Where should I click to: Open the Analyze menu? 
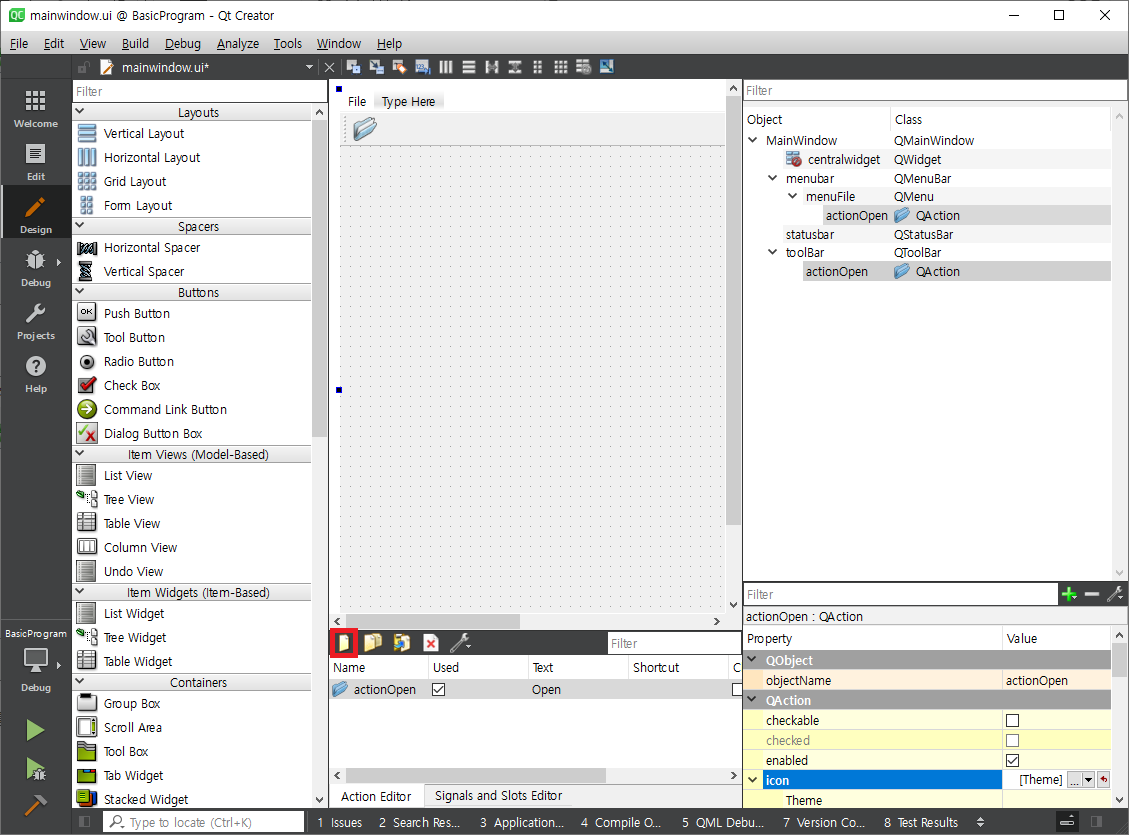coord(238,44)
